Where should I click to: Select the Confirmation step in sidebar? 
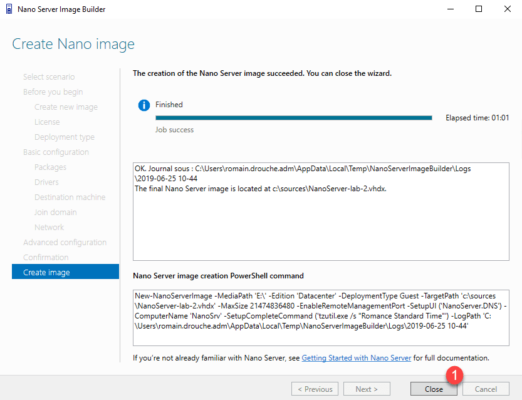tap(46, 257)
